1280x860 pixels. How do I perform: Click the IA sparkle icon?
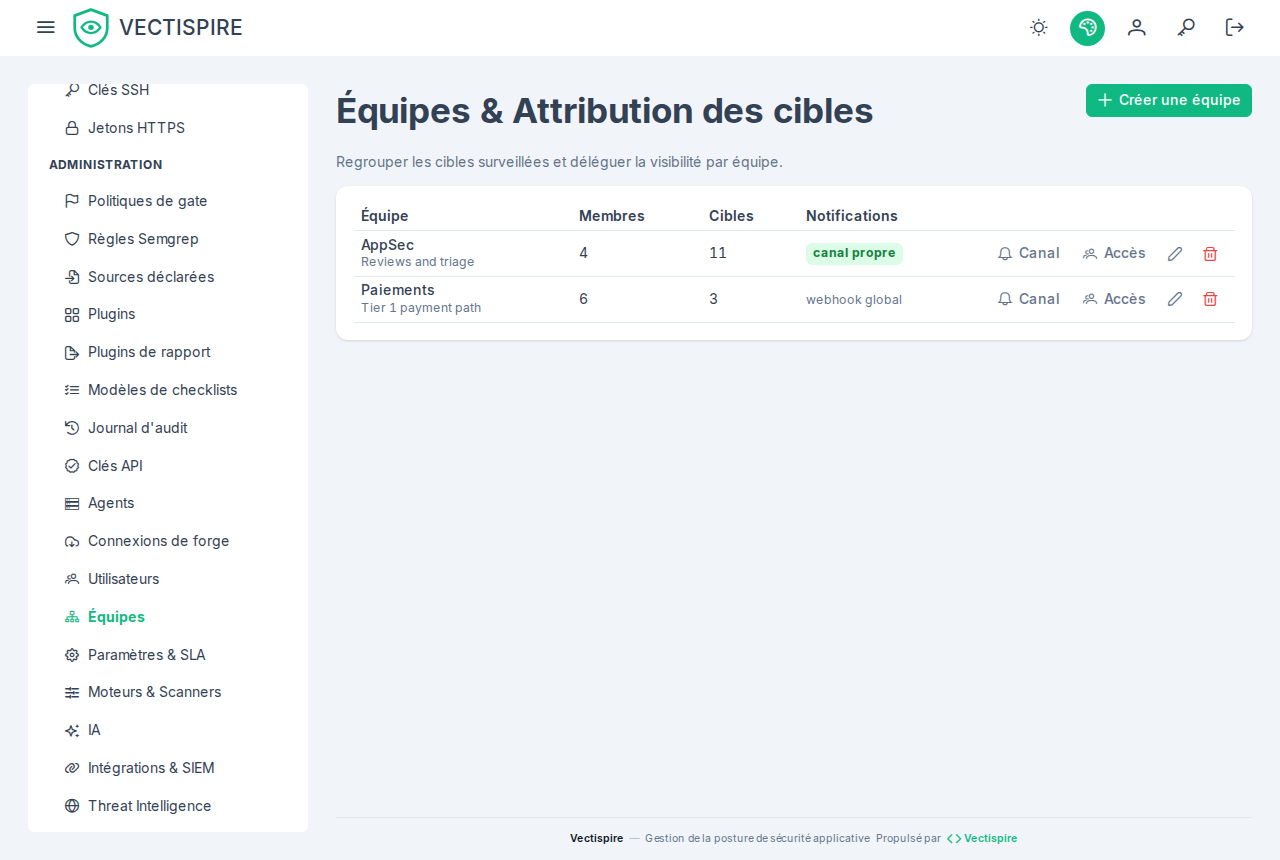(72, 730)
